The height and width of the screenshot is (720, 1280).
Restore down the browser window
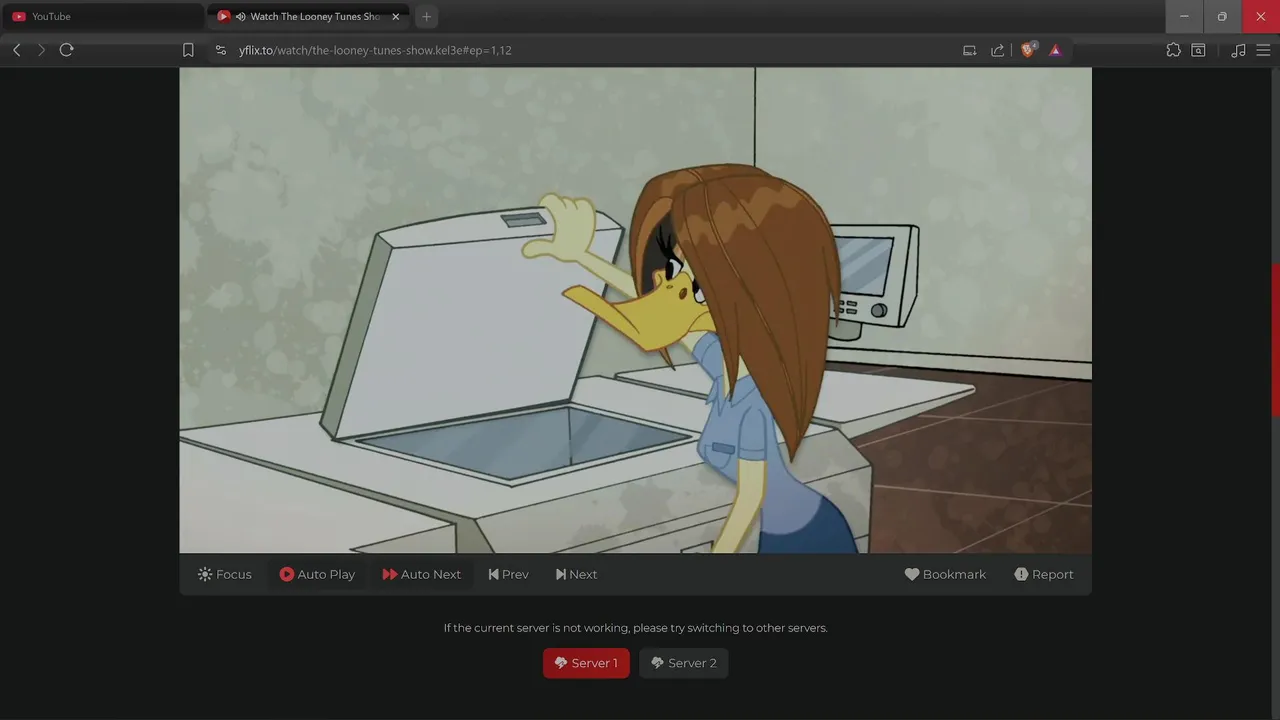point(1222,16)
